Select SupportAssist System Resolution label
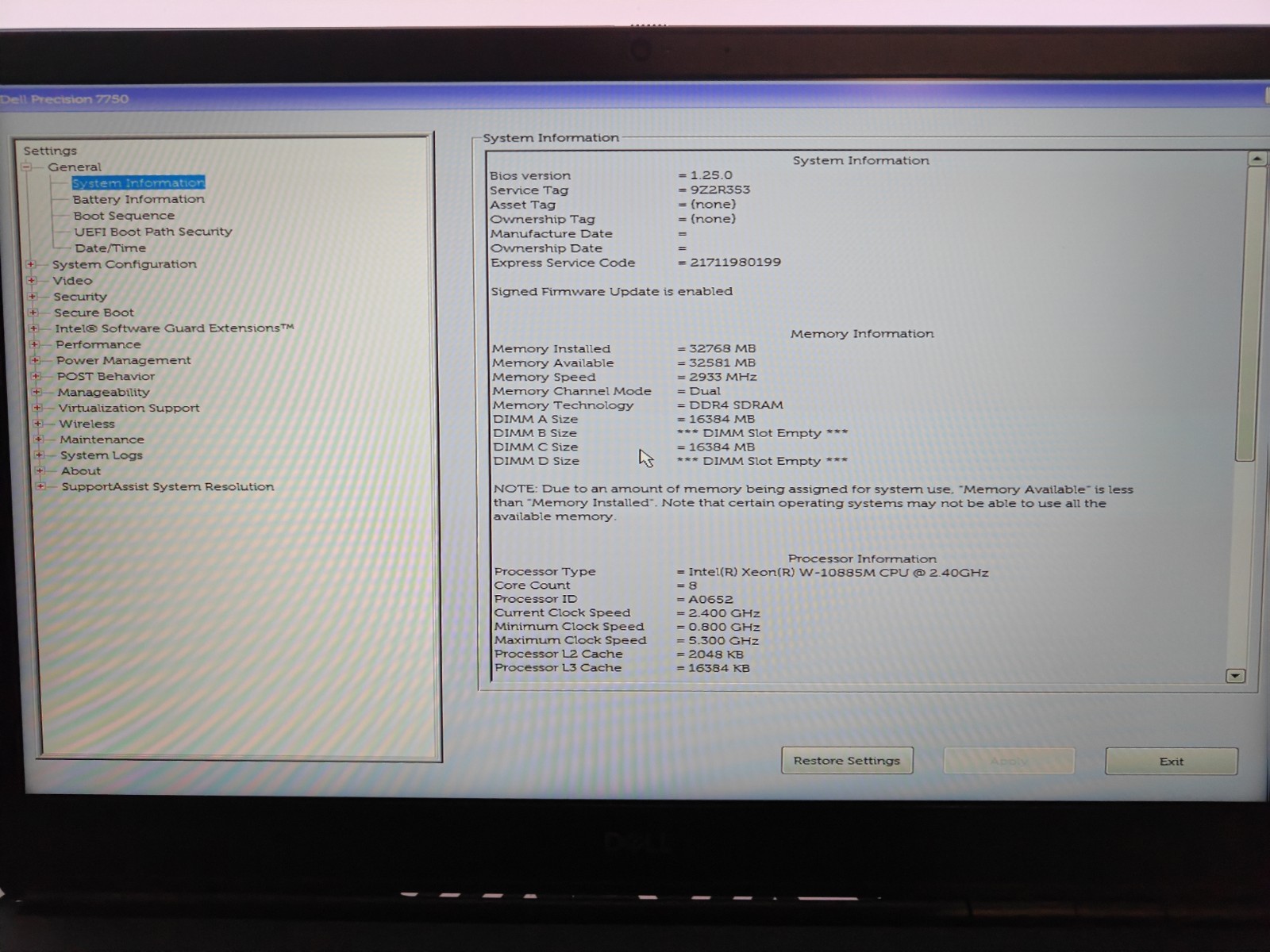 [168, 486]
